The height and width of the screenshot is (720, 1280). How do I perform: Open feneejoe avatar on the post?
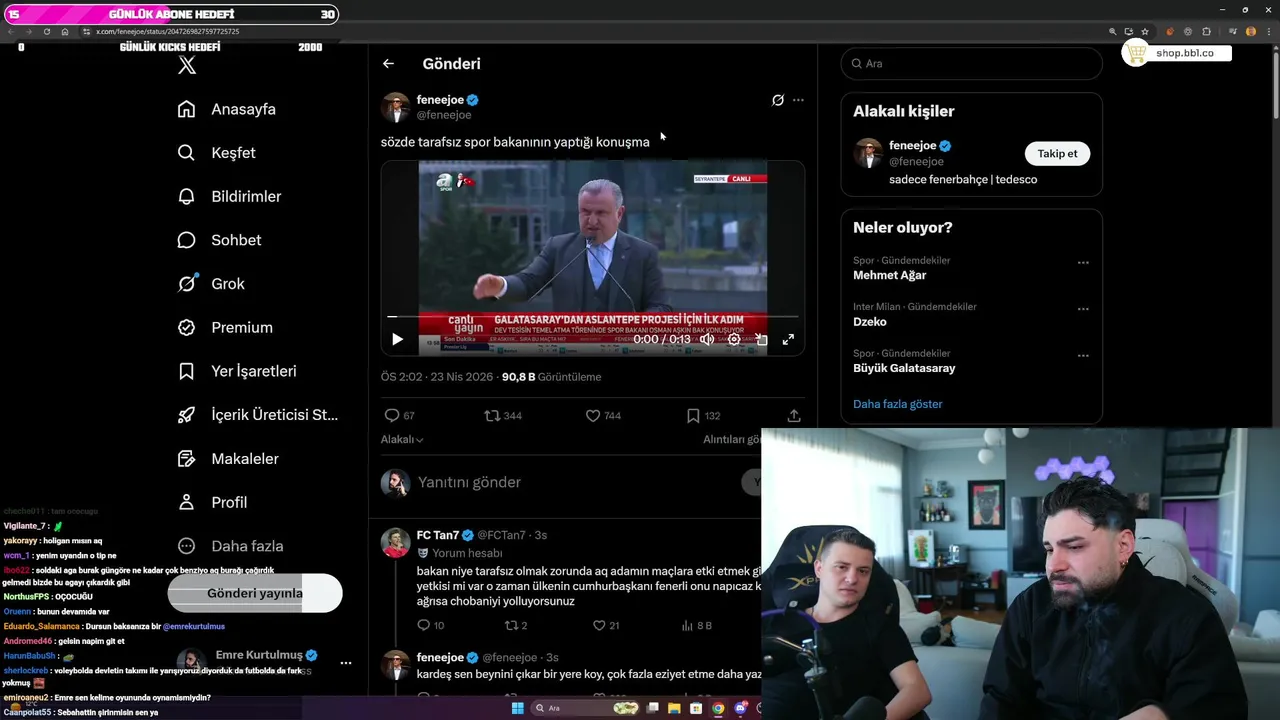click(x=395, y=107)
